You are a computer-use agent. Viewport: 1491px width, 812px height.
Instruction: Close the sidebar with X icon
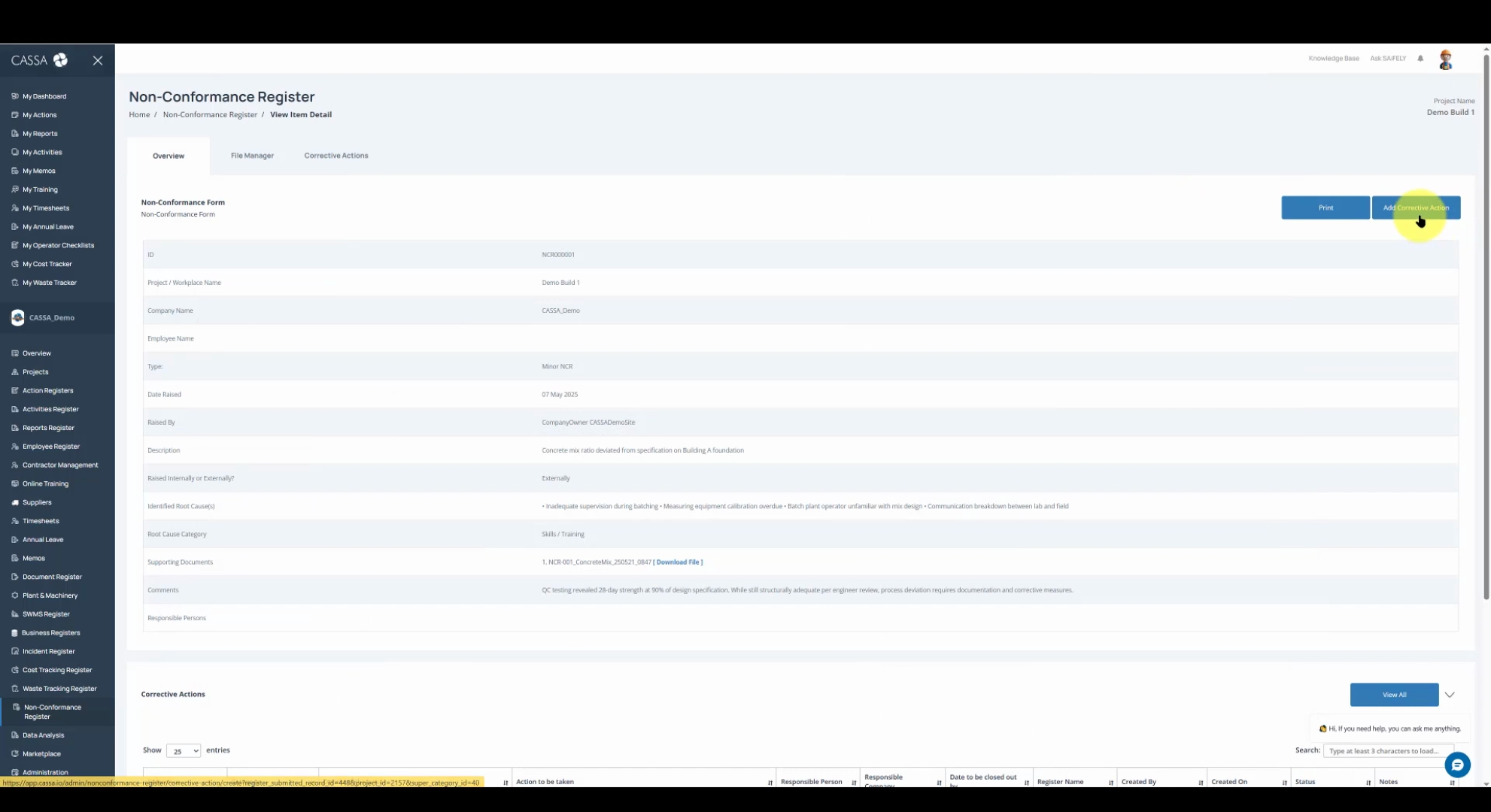(98, 60)
